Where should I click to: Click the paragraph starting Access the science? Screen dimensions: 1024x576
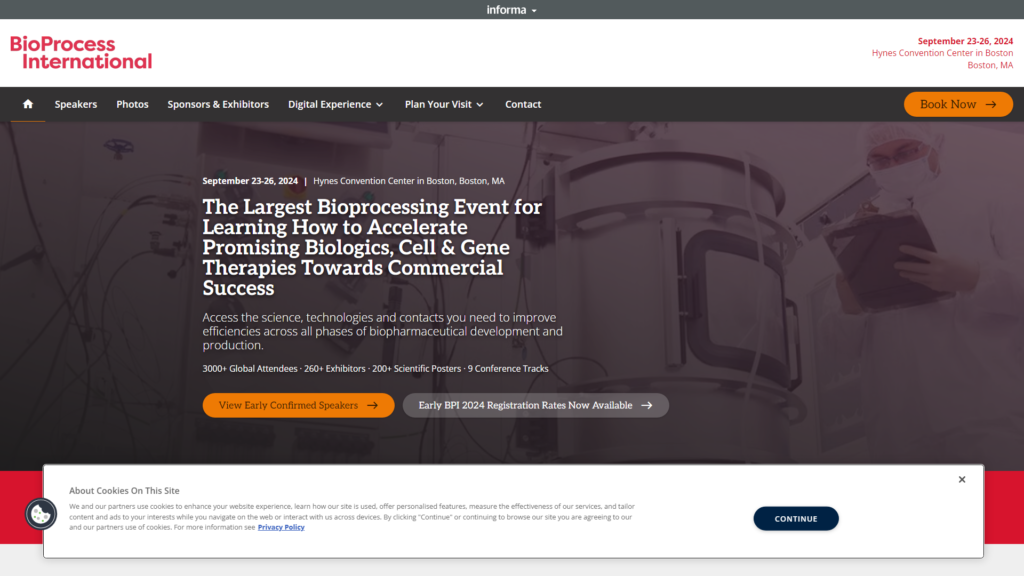pos(383,331)
